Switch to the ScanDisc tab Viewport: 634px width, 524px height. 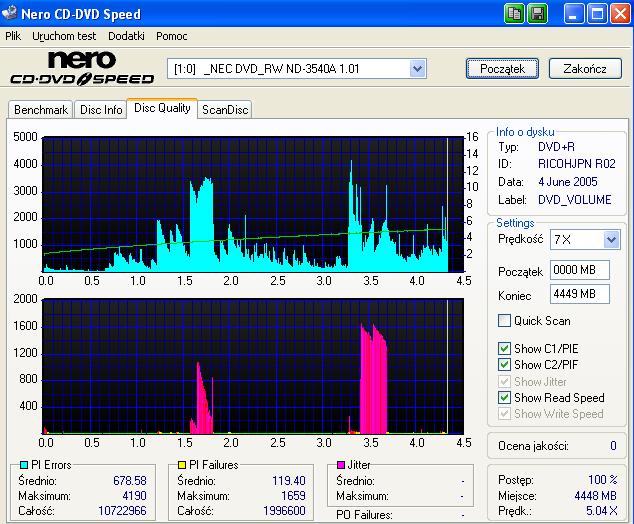(225, 110)
